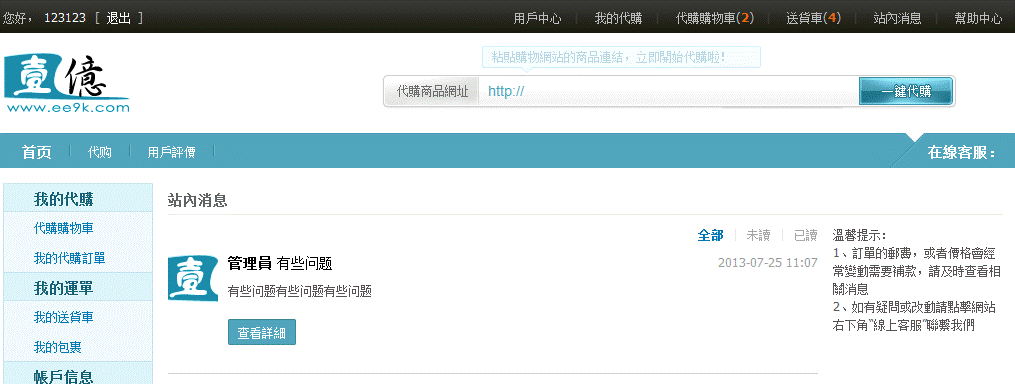Open 我的送貨車 in the sidebar
Image resolution: width=1015 pixels, height=384 pixels.
(x=63, y=317)
